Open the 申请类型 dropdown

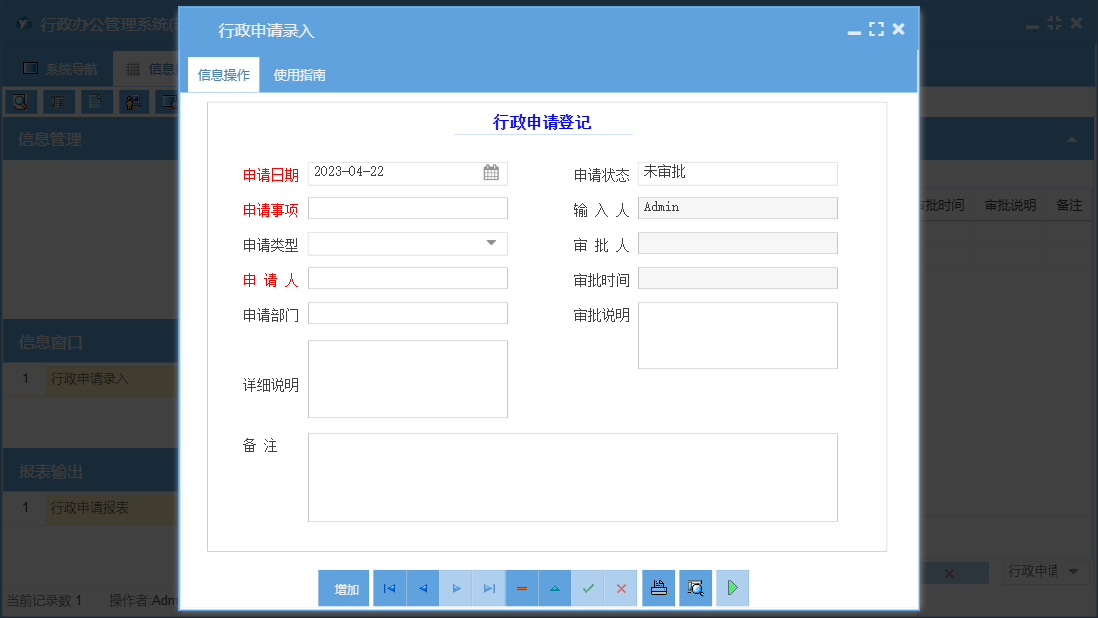click(491, 243)
